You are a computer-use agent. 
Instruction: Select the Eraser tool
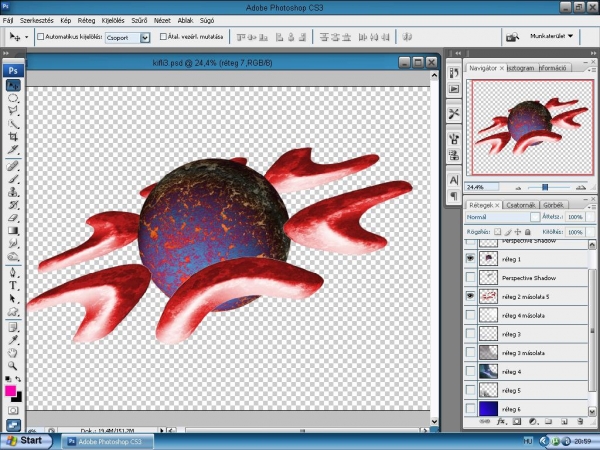13,218
